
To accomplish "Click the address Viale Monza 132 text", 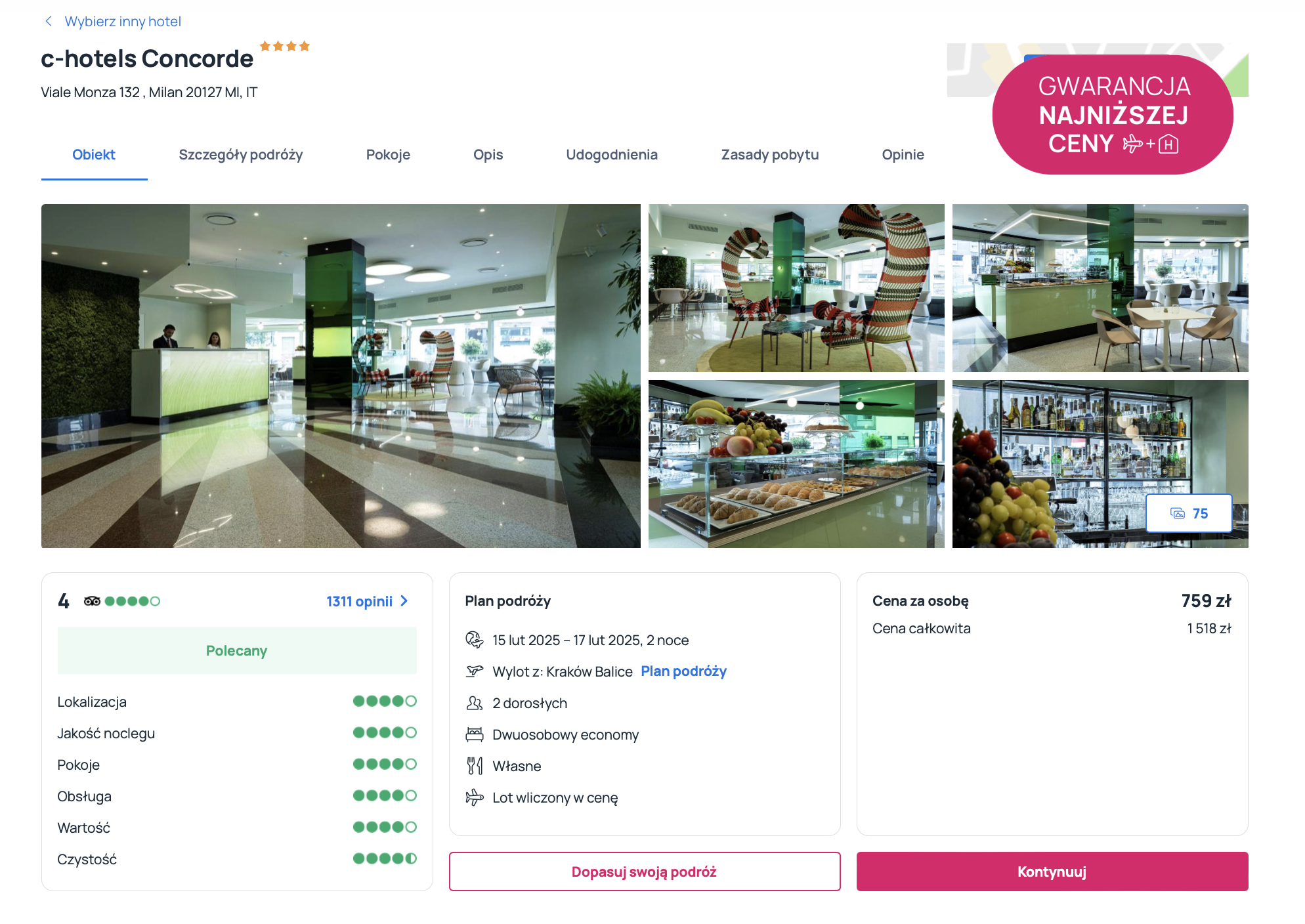I will pos(149,93).
